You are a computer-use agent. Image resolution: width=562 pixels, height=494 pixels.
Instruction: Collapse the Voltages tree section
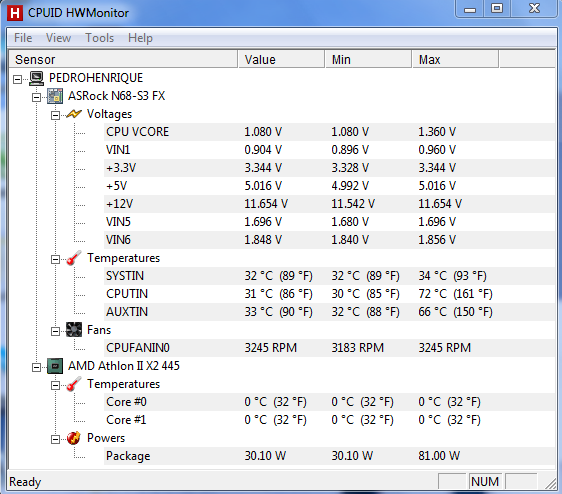tap(55, 115)
